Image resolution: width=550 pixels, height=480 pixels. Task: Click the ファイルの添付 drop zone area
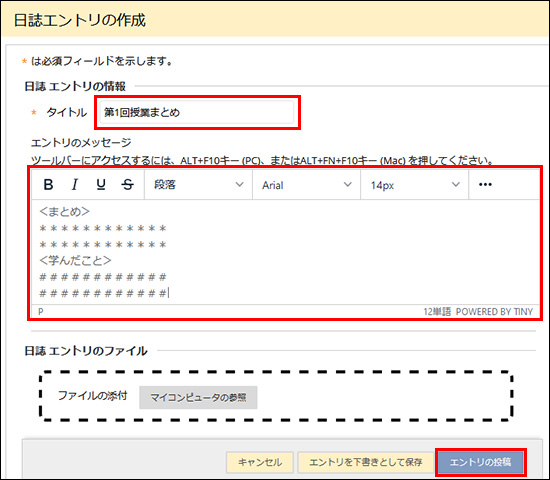(x=276, y=396)
